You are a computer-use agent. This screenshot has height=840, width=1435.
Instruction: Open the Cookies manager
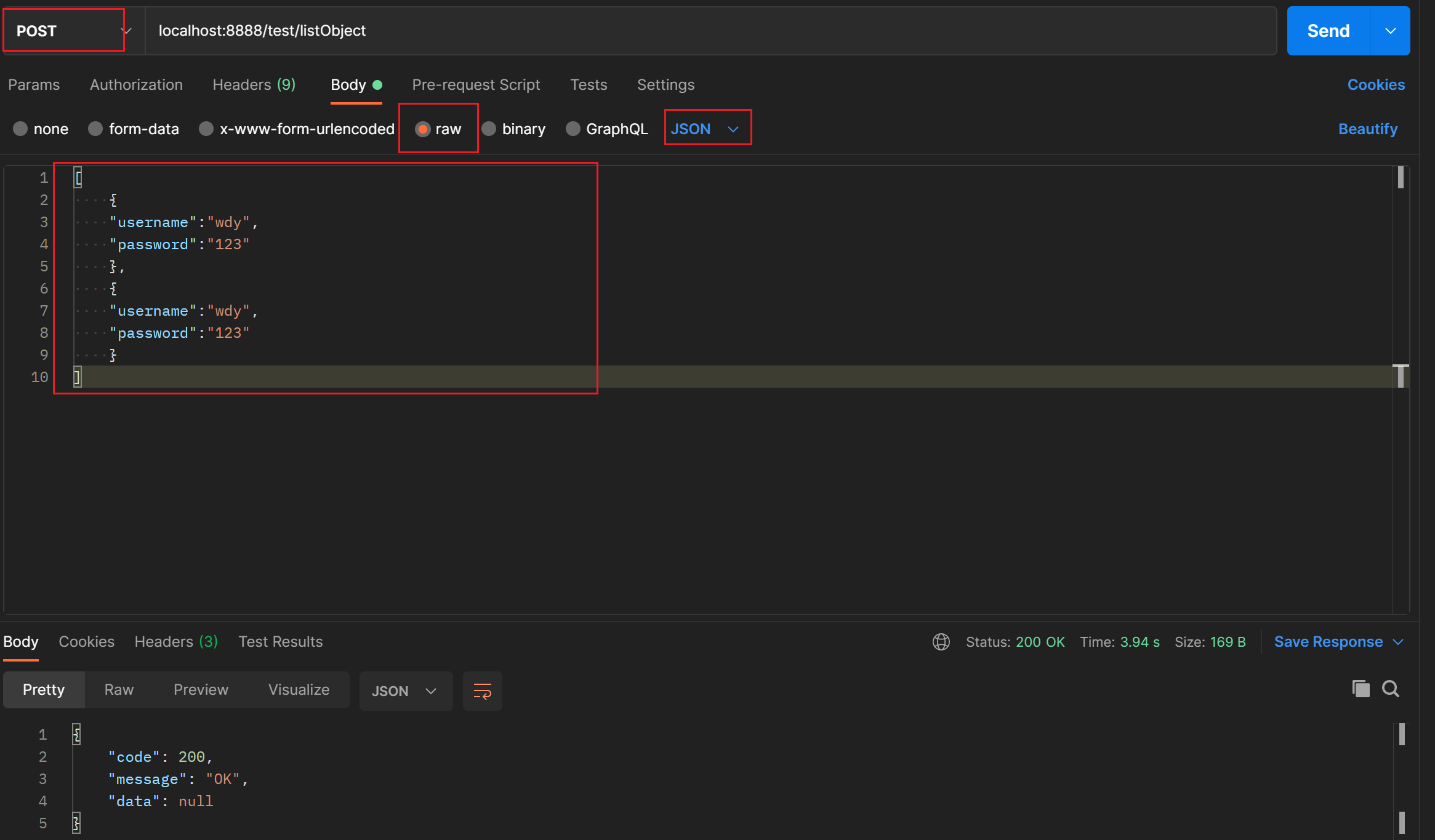1376,84
